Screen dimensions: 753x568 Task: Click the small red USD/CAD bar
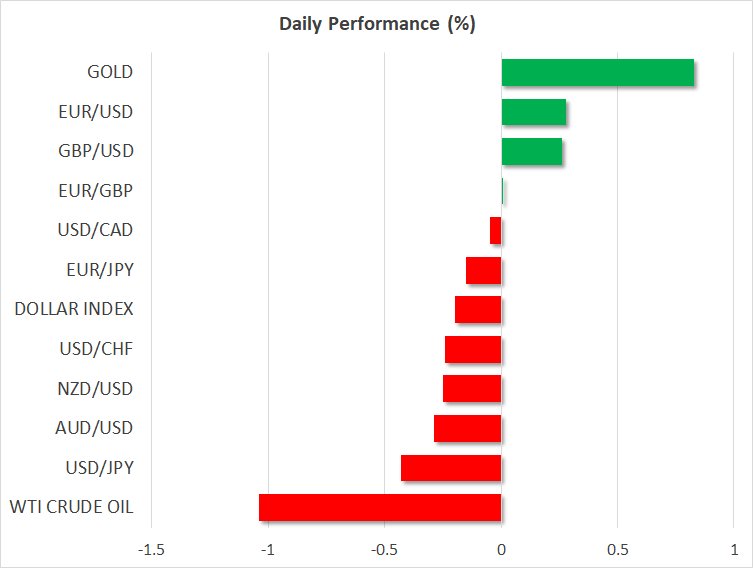pyautogui.click(x=496, y=231)
